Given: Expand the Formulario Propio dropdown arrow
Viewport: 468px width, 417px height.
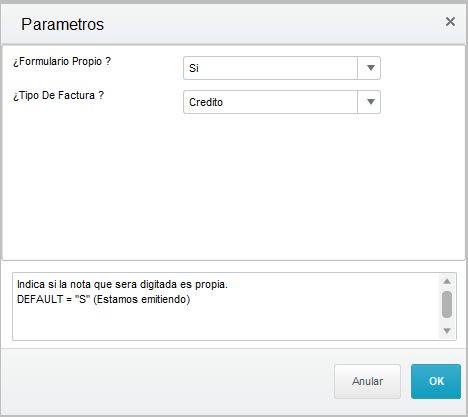Looking at the screenshot, I should click(x=369, y=68).
